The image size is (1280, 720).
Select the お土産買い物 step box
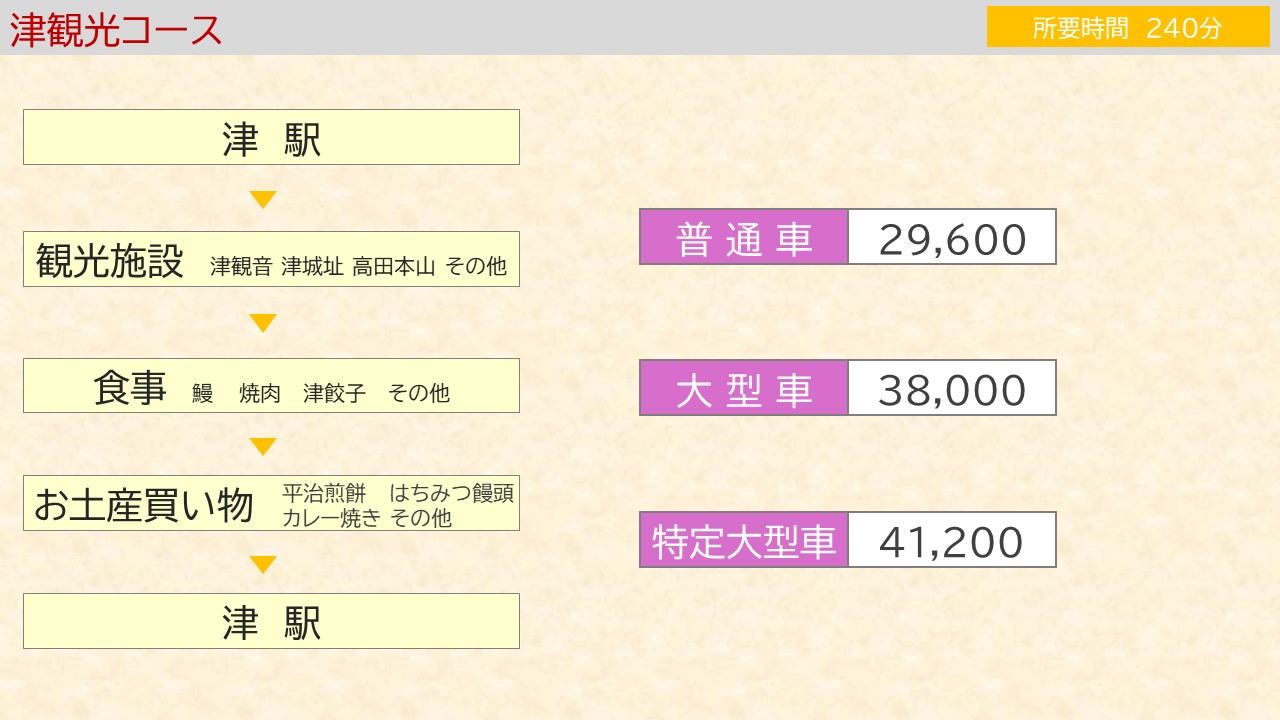click(x=271, y=503)
